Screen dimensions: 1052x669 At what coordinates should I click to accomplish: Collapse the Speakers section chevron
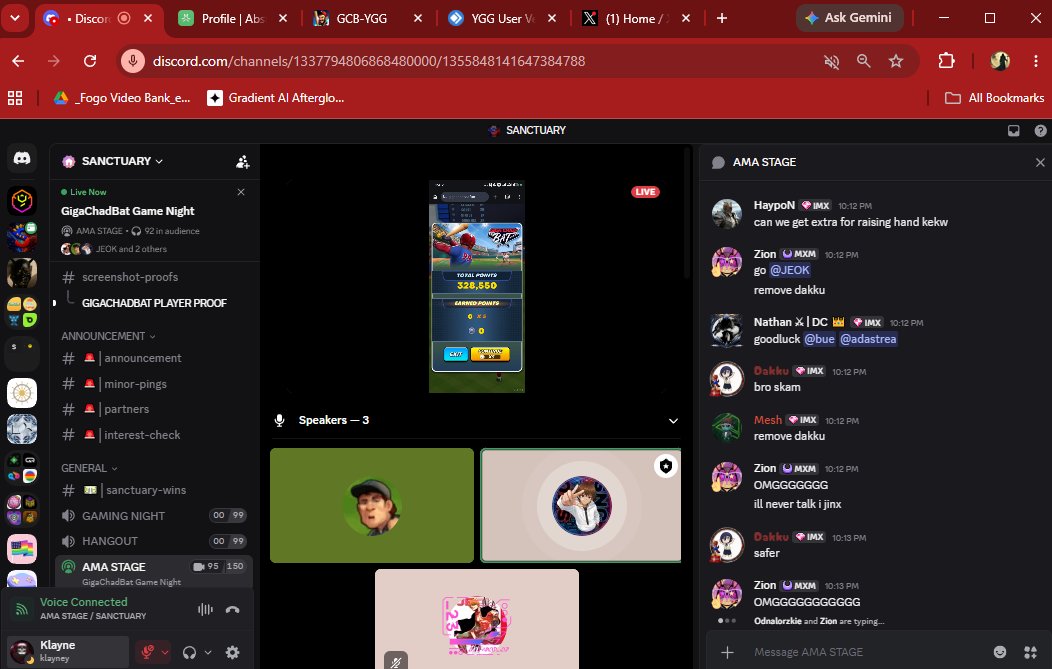[x=673, y=421]
